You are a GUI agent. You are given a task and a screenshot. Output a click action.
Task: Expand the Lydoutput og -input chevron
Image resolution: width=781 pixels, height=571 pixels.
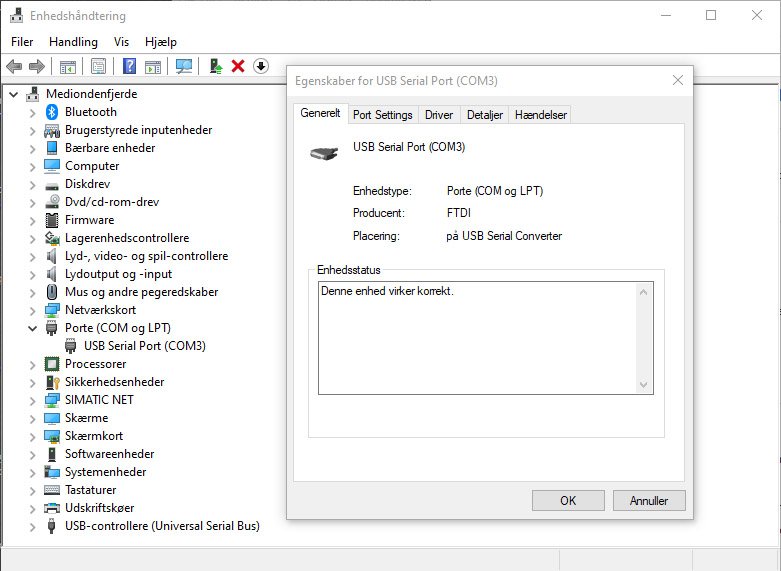point(32,275)
